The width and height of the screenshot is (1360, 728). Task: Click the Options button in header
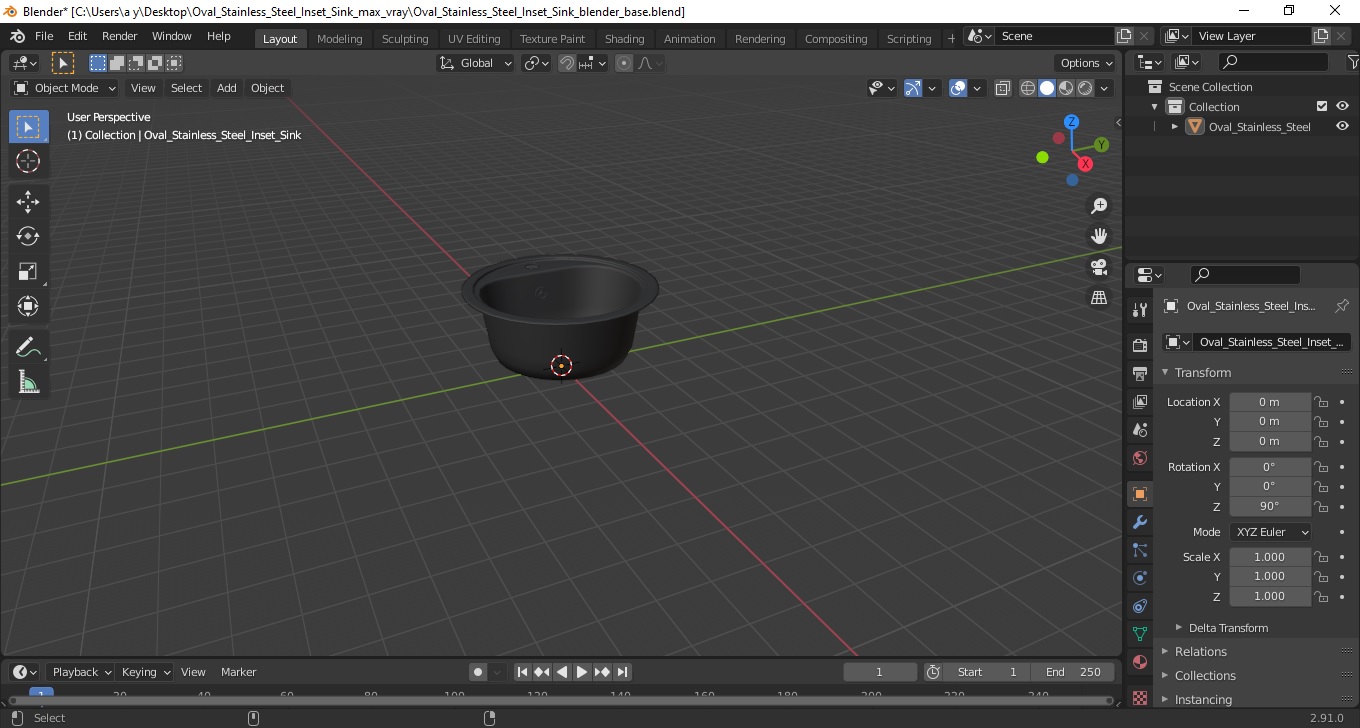click(1087, 63)
